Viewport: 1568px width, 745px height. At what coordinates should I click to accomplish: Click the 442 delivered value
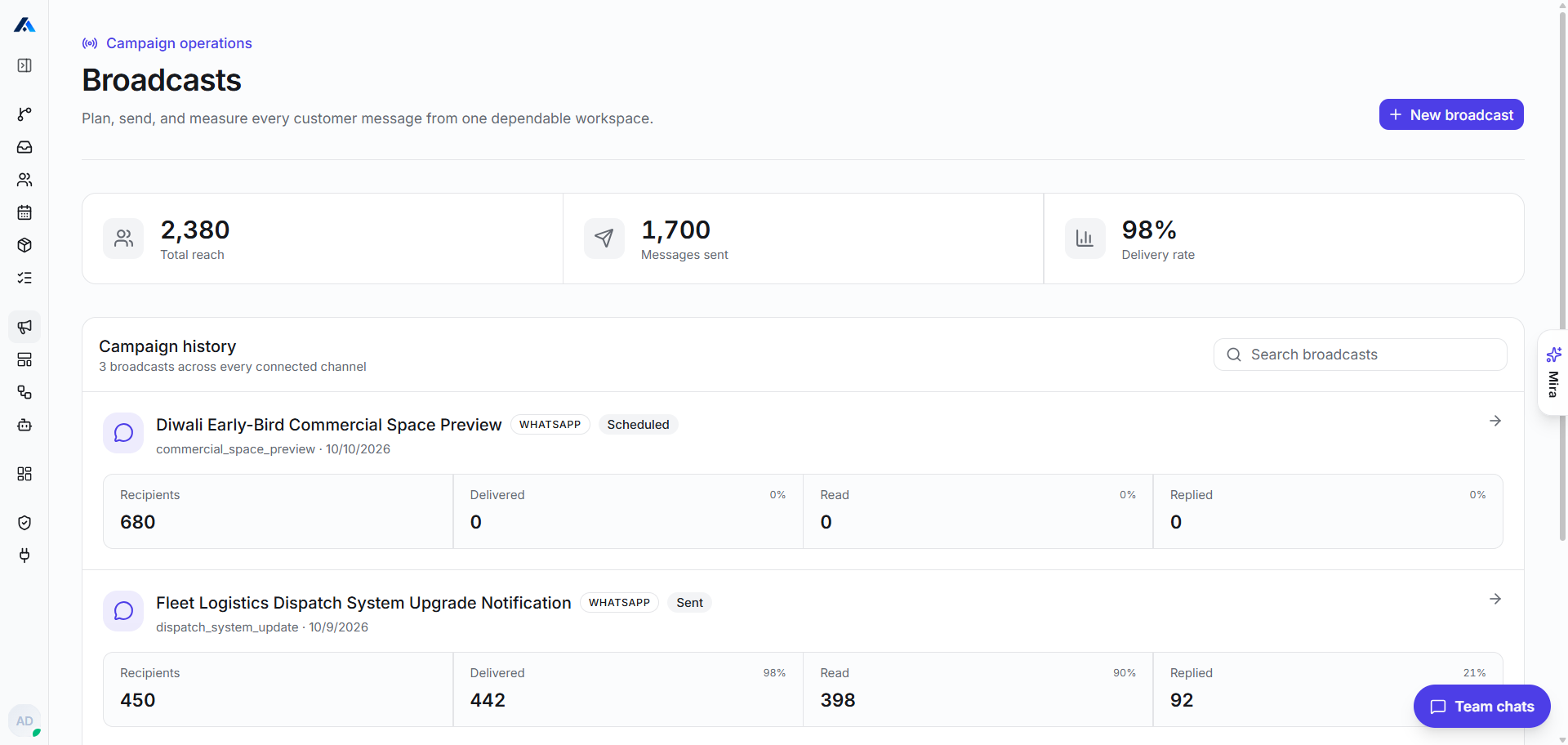pos(488,700)
